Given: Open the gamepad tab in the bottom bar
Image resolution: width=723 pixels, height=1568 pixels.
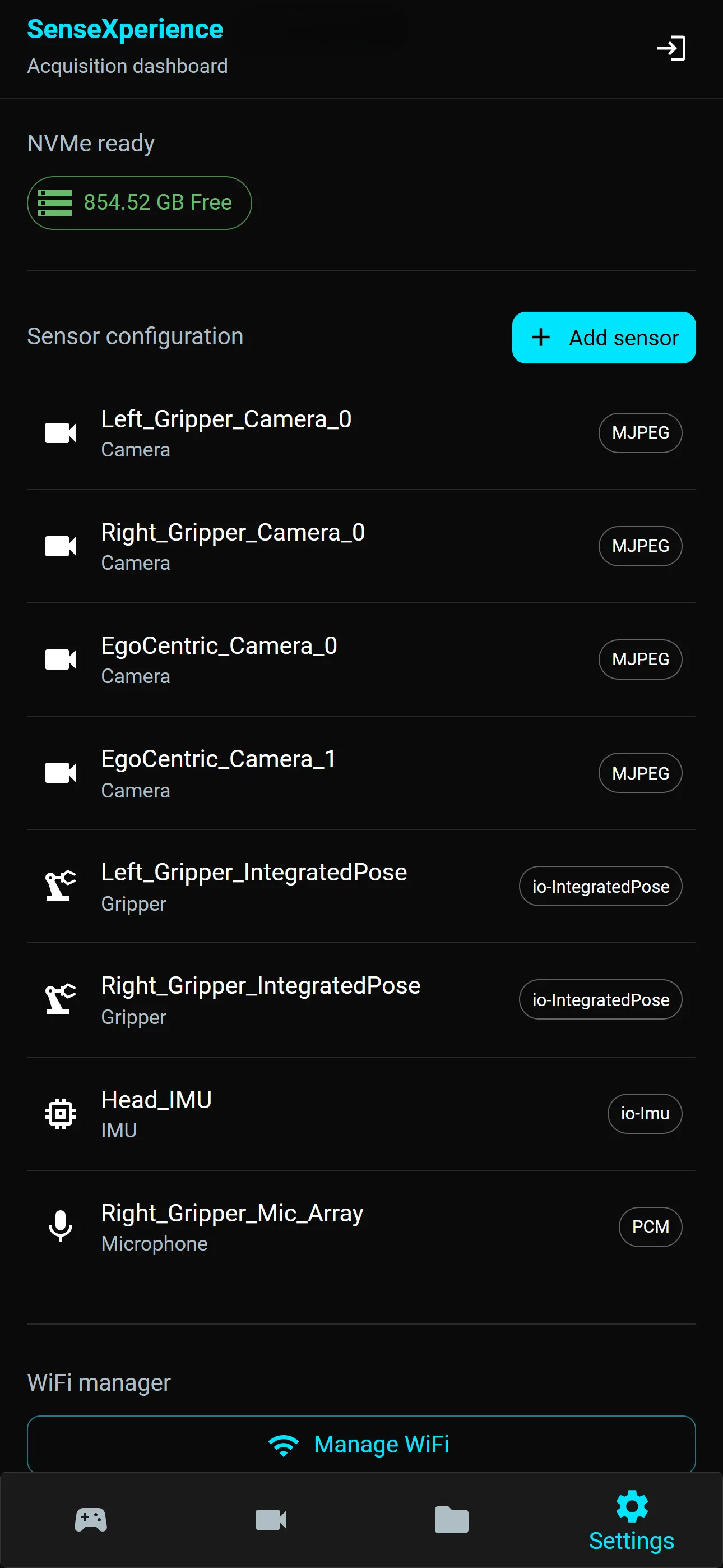Looking at the screenshot, I should [91, 1520].
